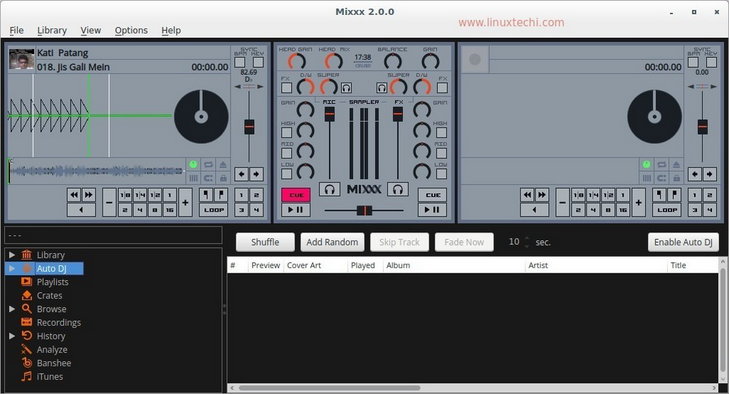Enable left deck BPM sync checkbox

click(x=240, y=62)
